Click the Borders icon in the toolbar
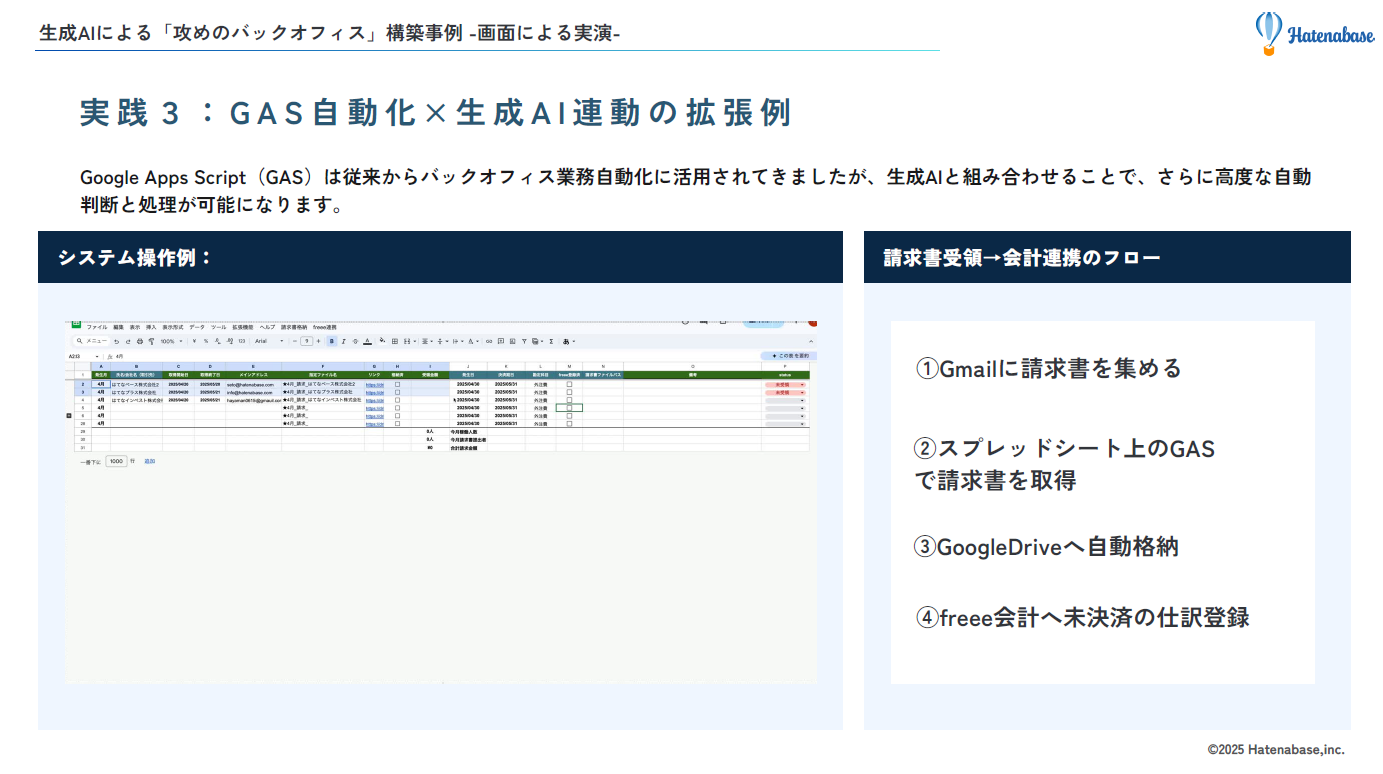 pos(394,341)
